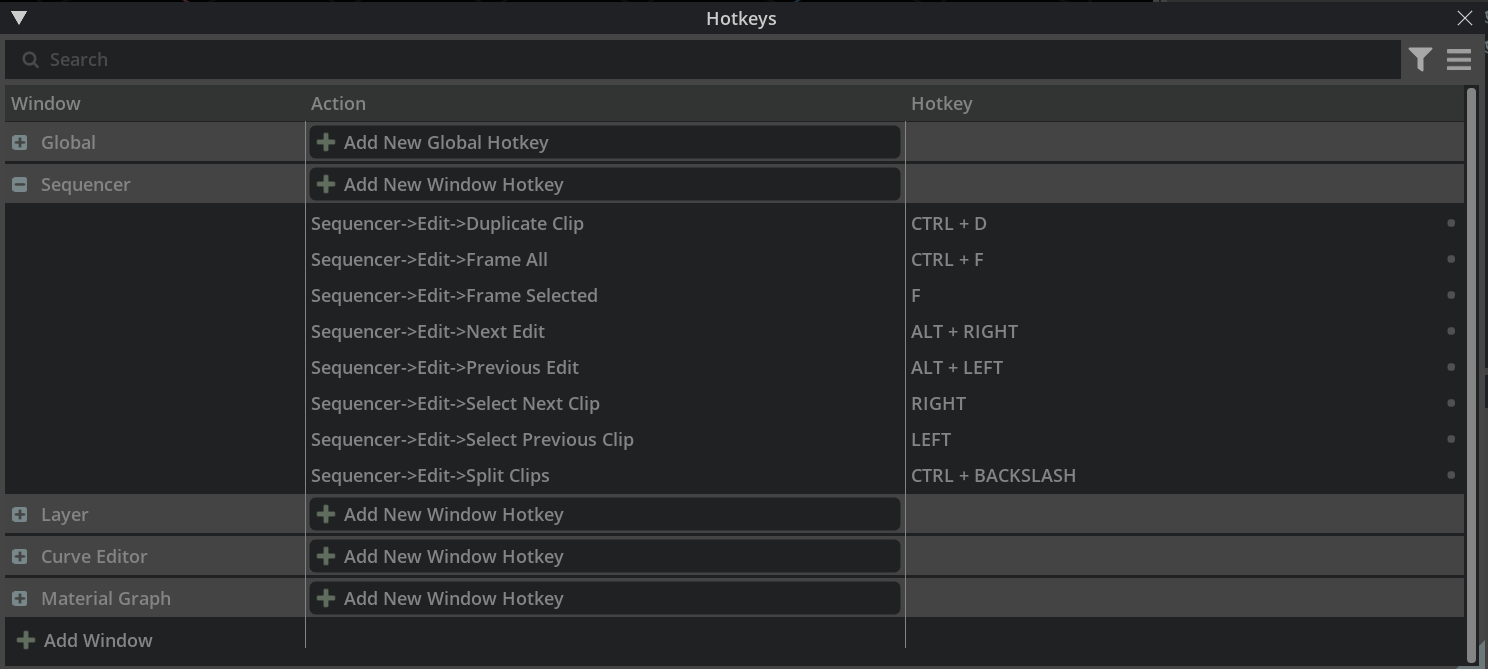
Task: Click the window menu triangle in title bar
Action: (x=18, y=17)
